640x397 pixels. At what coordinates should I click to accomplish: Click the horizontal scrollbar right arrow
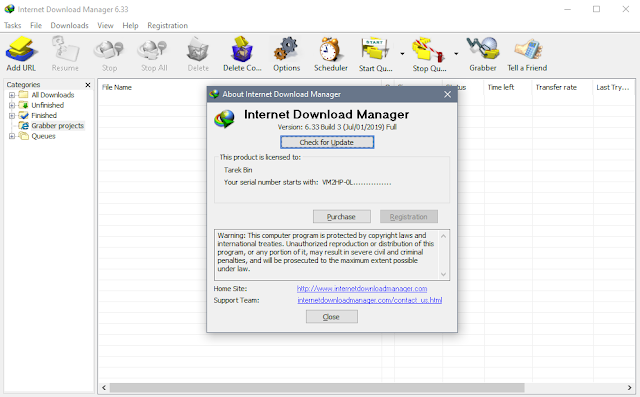pos(629,388)
